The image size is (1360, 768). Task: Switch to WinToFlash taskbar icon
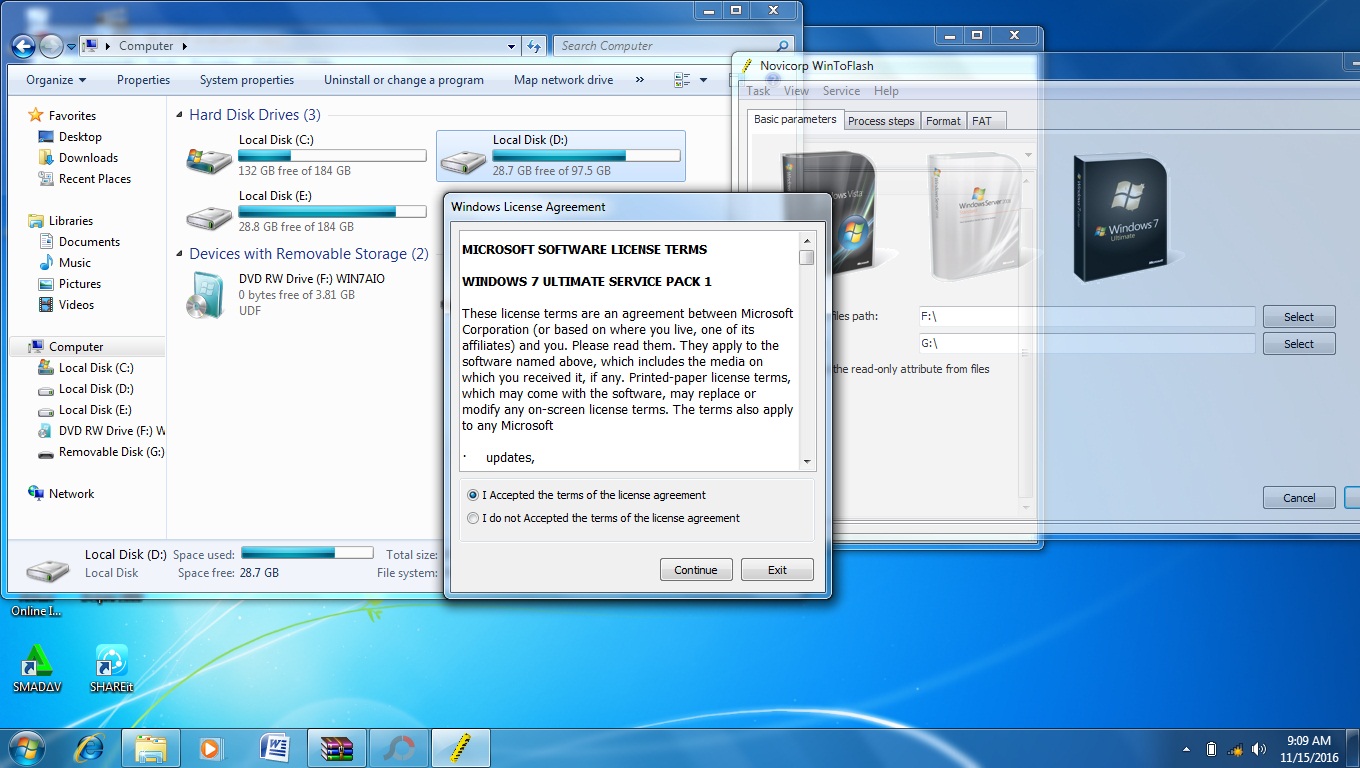[461, 747]
